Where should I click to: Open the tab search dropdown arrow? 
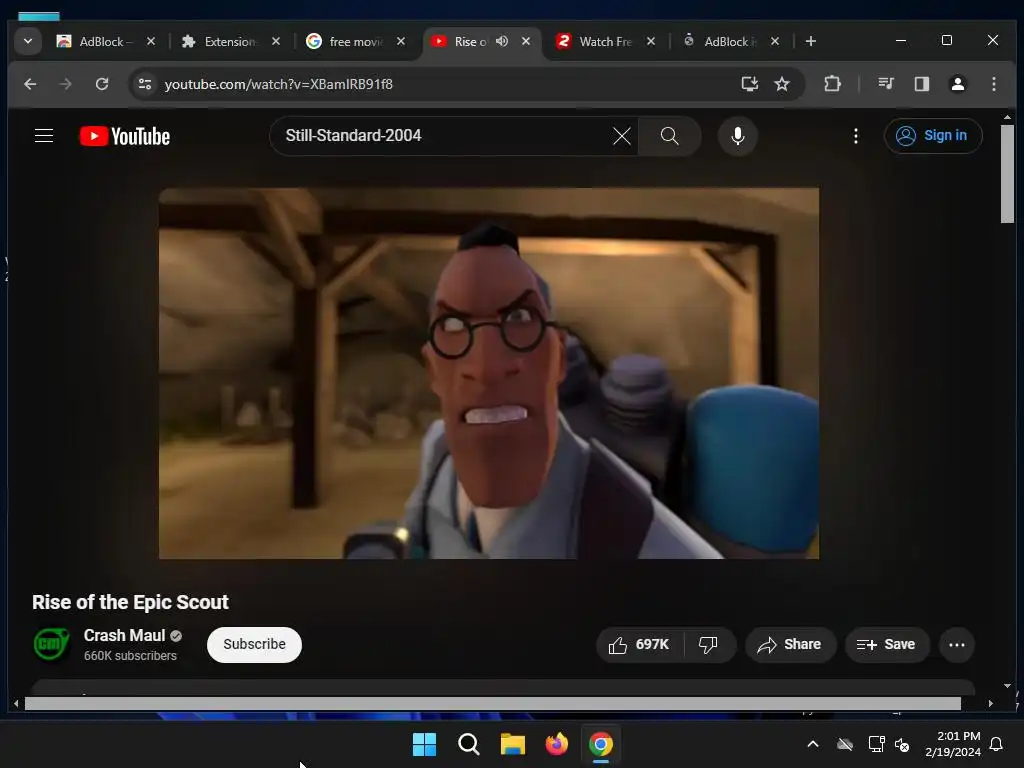[x=27, y=41]
